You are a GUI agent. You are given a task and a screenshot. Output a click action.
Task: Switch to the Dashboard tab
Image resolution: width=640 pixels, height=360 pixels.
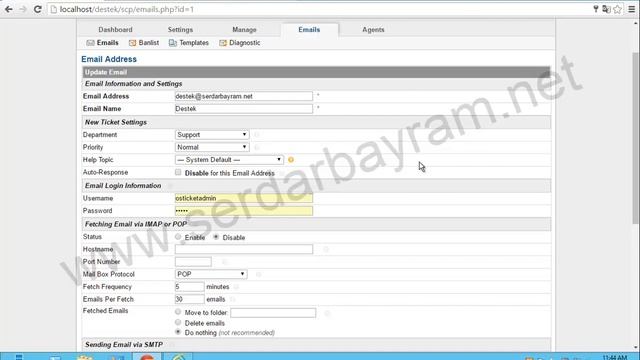tap(115, 29)
